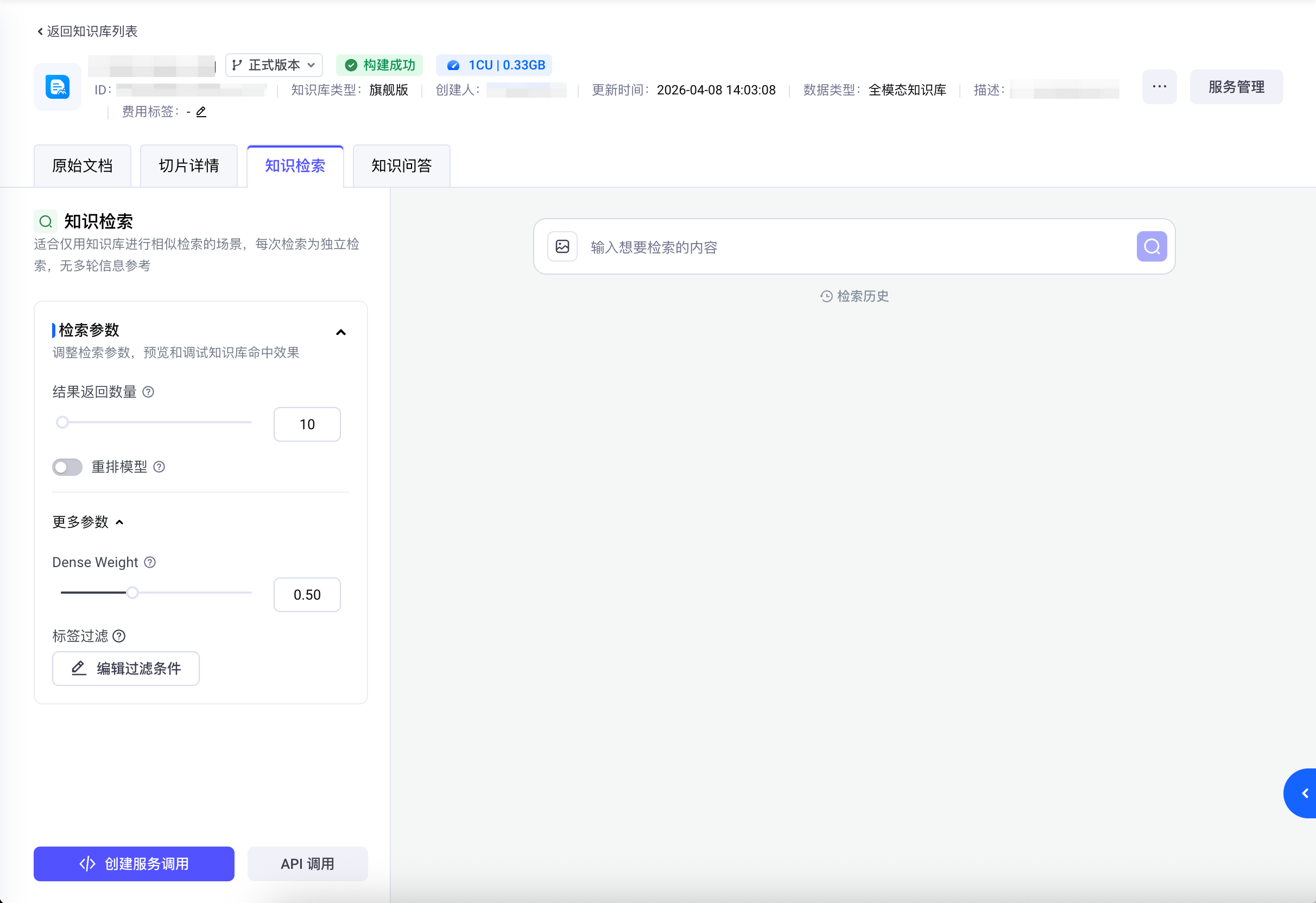This screenshot has height=903, width=1316.
Task: Click the purple search magnifier button
Action: (x=1152, y=246)
